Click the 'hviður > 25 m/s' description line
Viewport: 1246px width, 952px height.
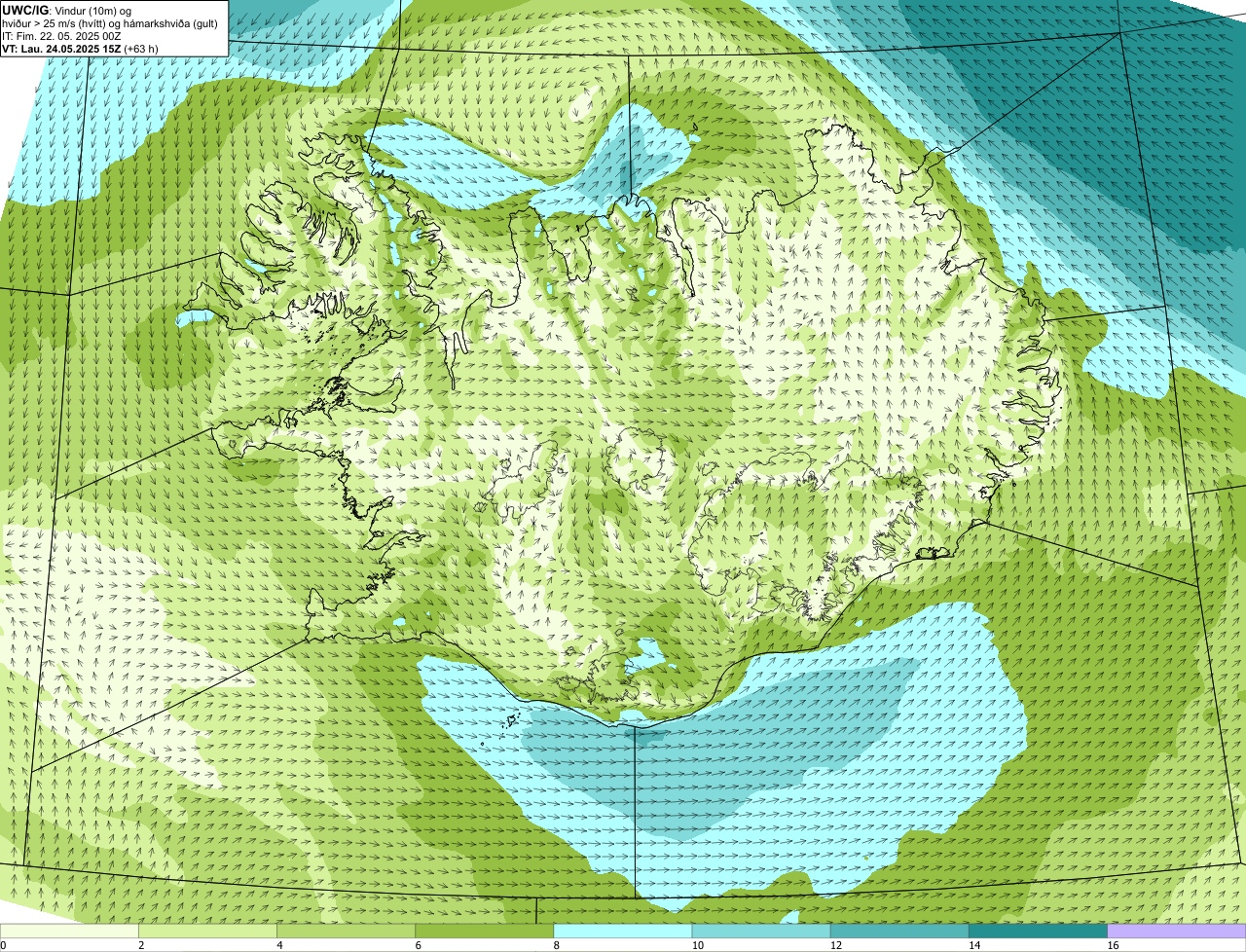[110, 23]
